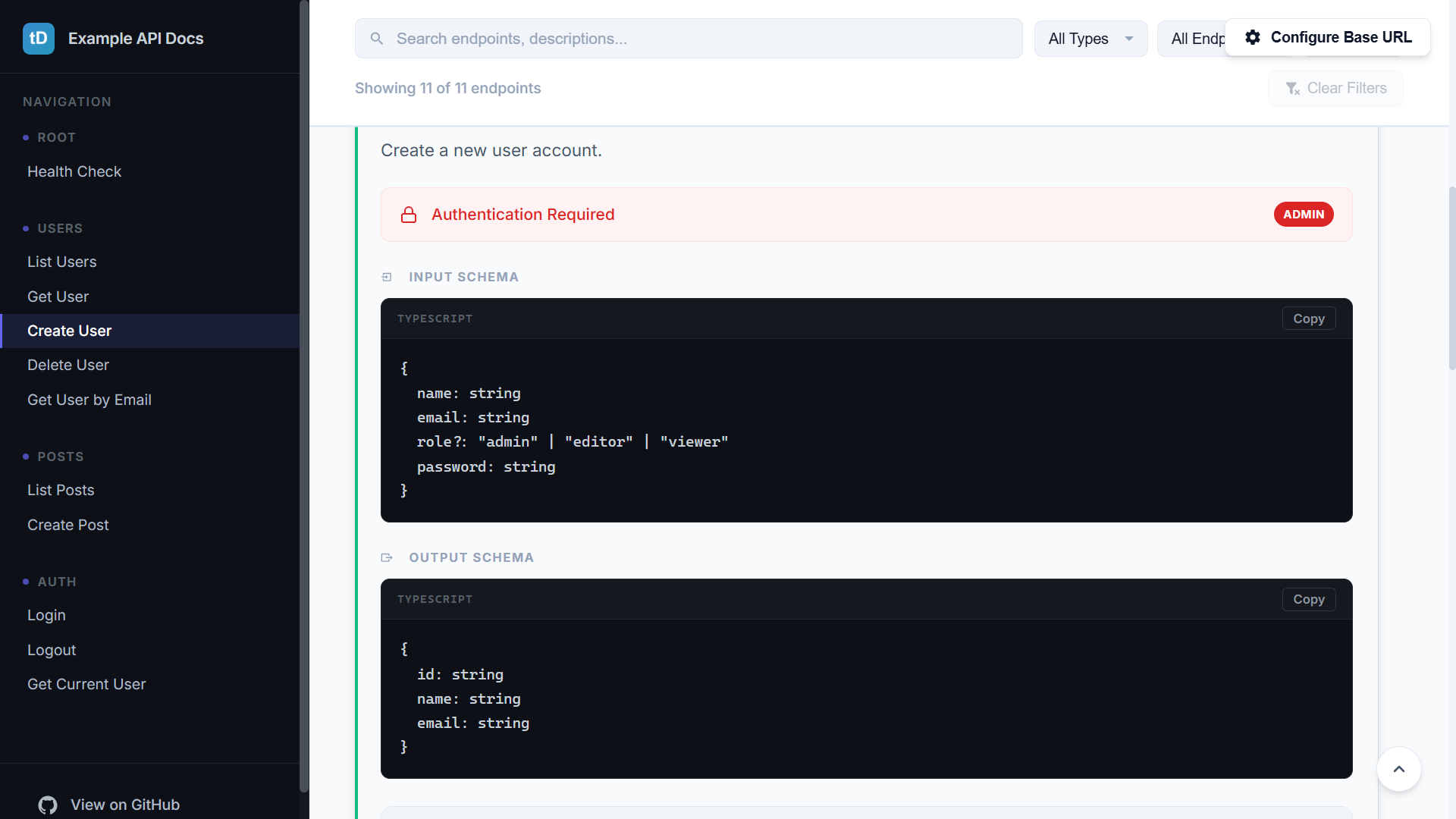Click the 'password: string' schema line

point(486,467)
